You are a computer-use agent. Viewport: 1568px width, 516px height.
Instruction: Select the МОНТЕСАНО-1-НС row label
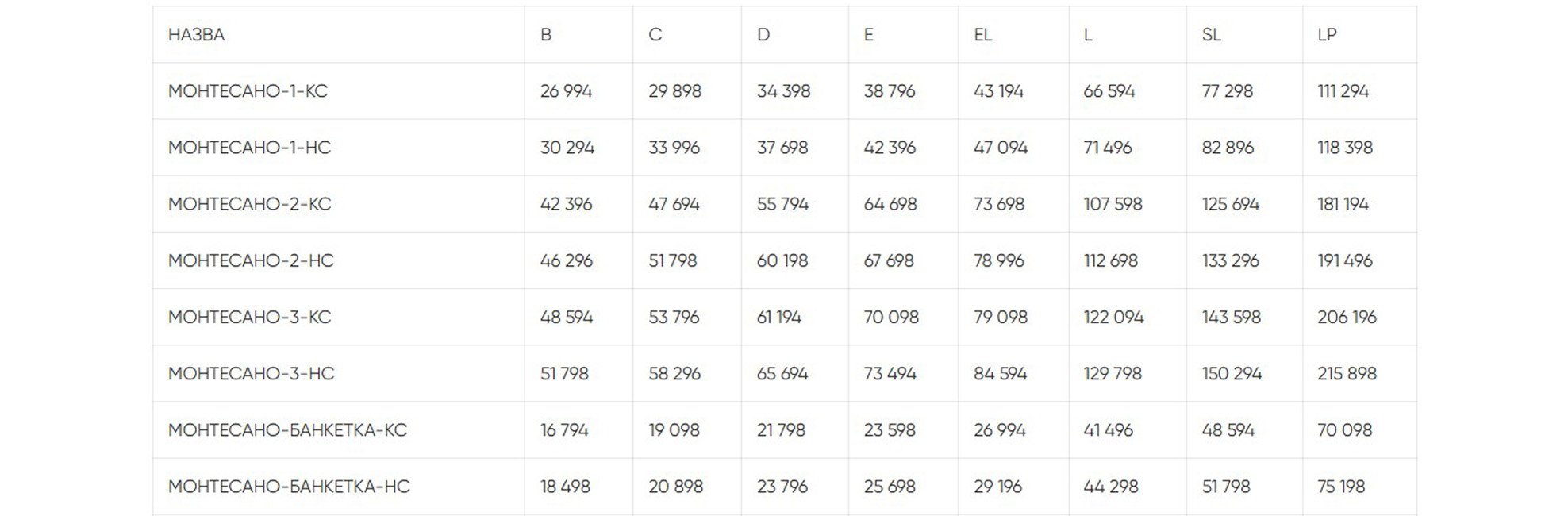click(249, 148)
